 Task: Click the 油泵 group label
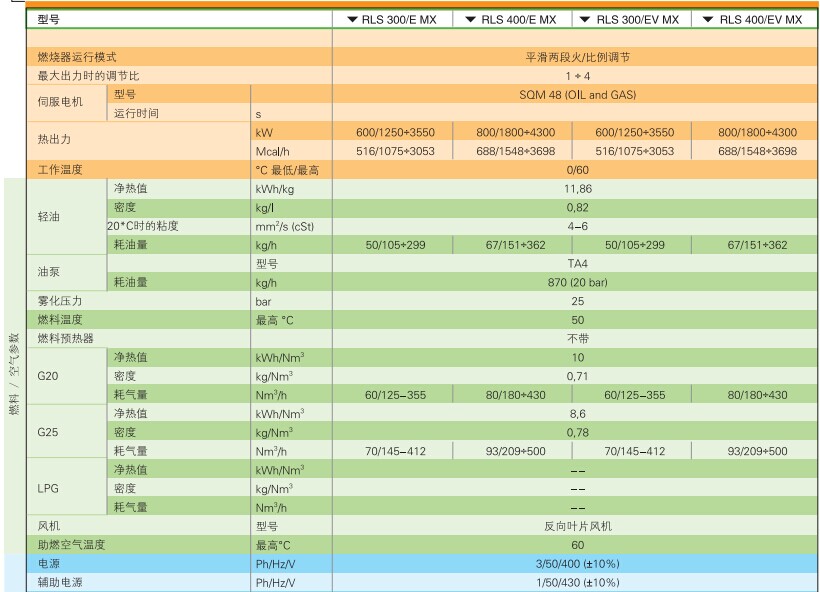[49, 272]
